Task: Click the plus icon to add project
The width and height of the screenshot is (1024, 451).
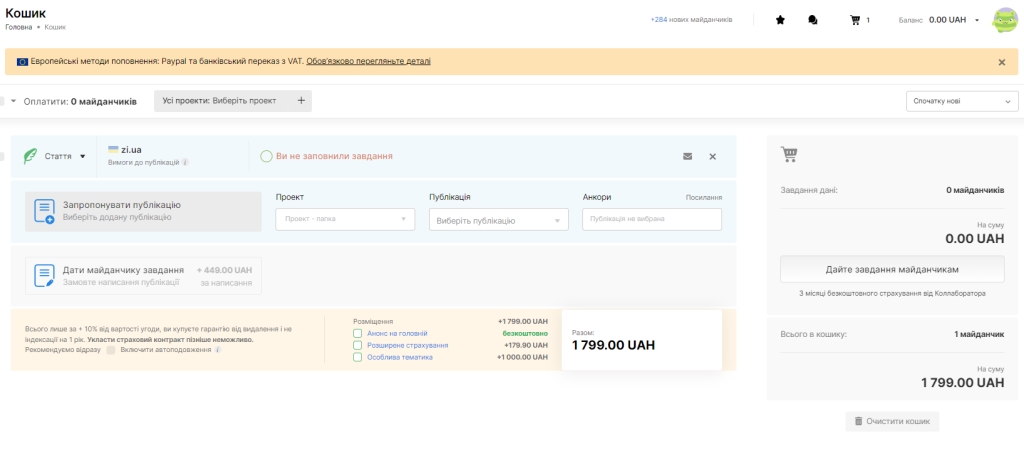Action: (301, 101)
